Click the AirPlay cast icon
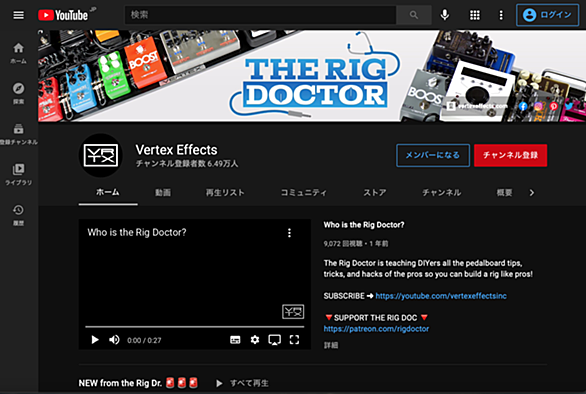The image size is (586, 394). [x=275, y=340]
